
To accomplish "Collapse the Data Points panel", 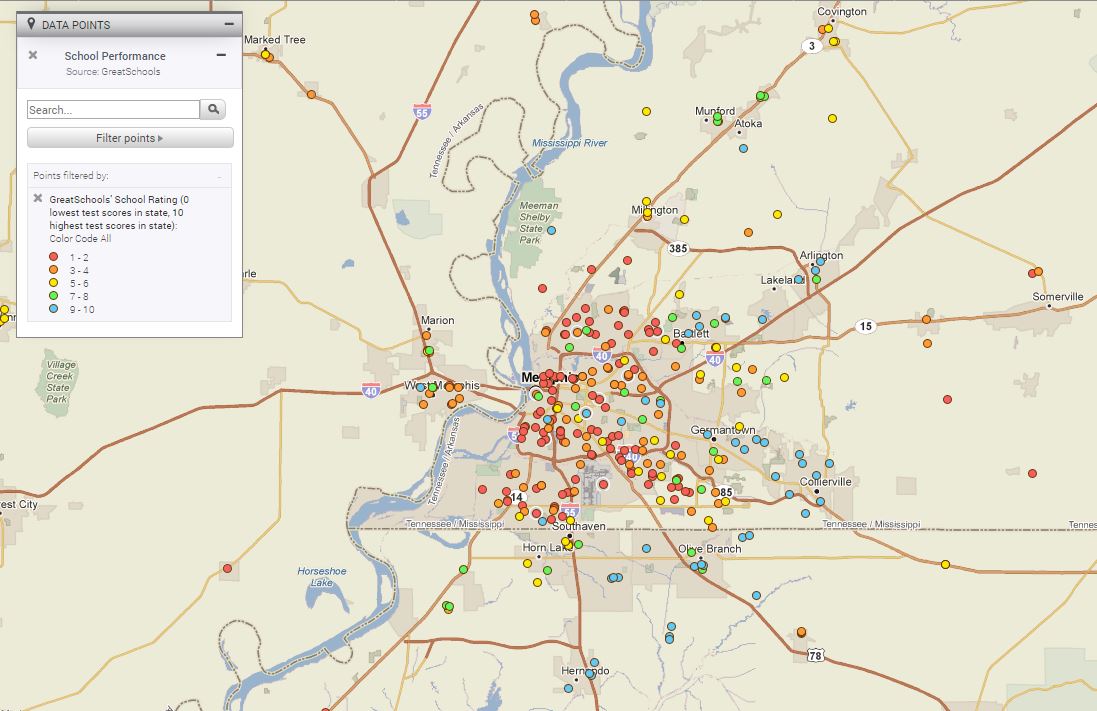I will [x=229, y=24].
